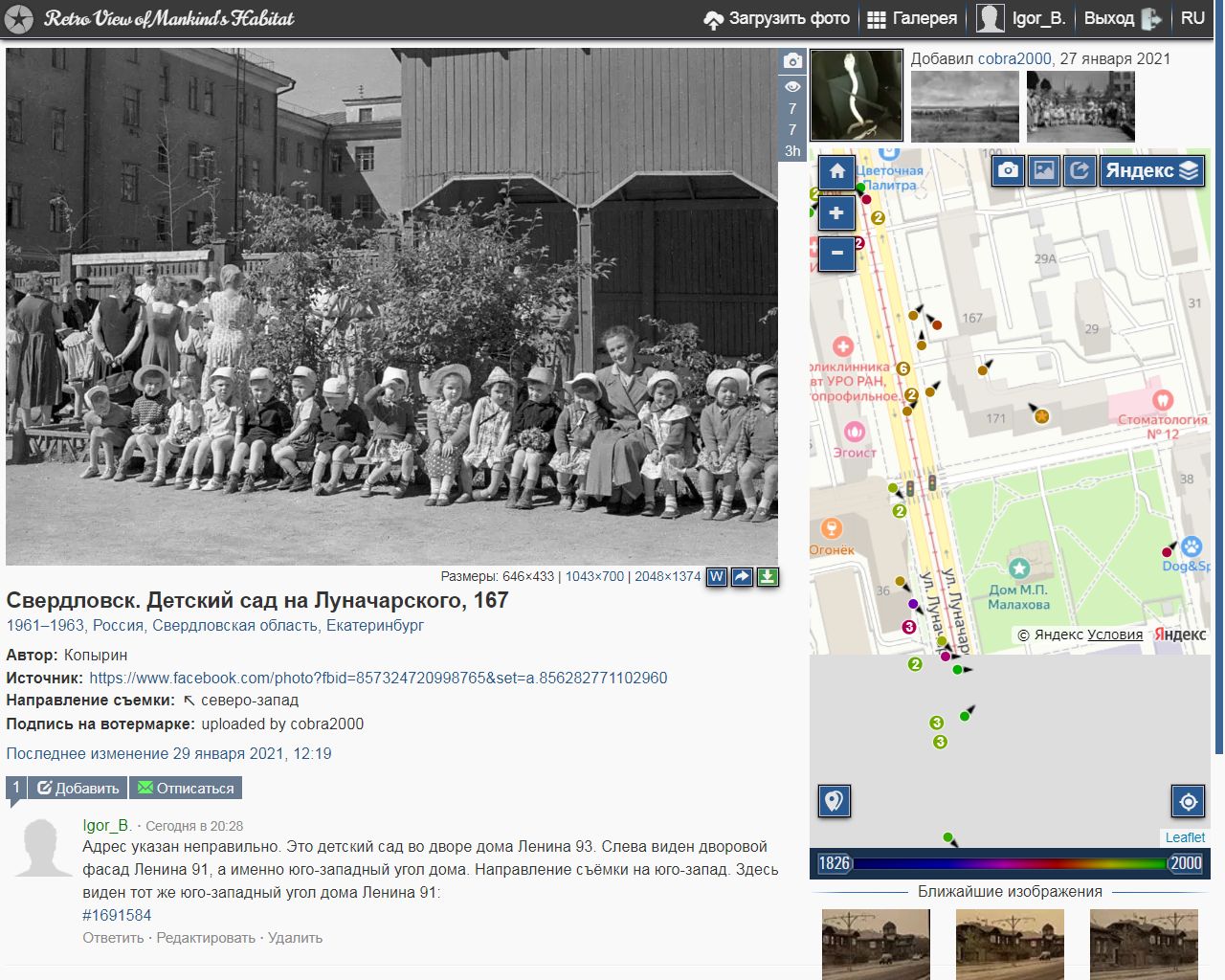The height and width of the screenshot is (980, 1225).
Task: Zoom out on the map
Action: (836, 254)
